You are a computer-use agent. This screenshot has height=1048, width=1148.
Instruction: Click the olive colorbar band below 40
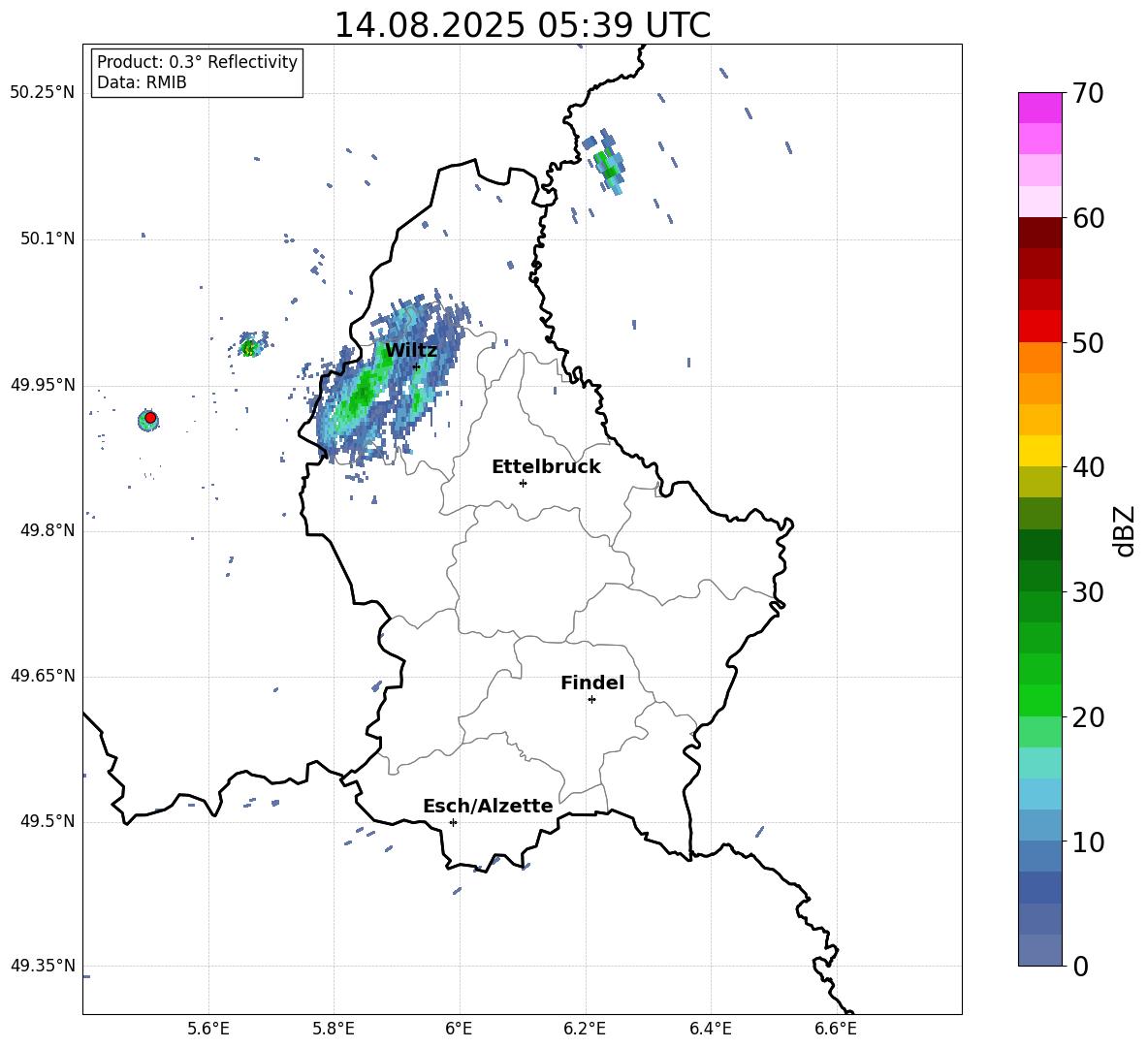point(1039,482)
